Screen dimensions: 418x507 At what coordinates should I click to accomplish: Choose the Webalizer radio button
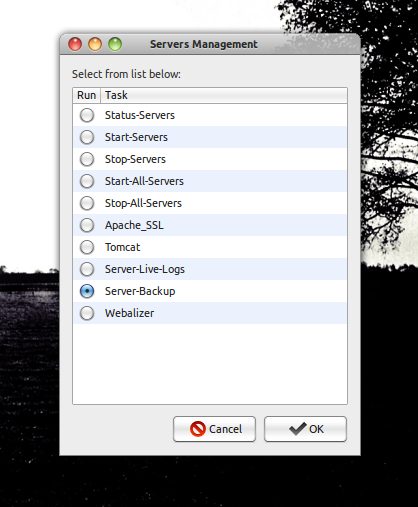point(87,313)
